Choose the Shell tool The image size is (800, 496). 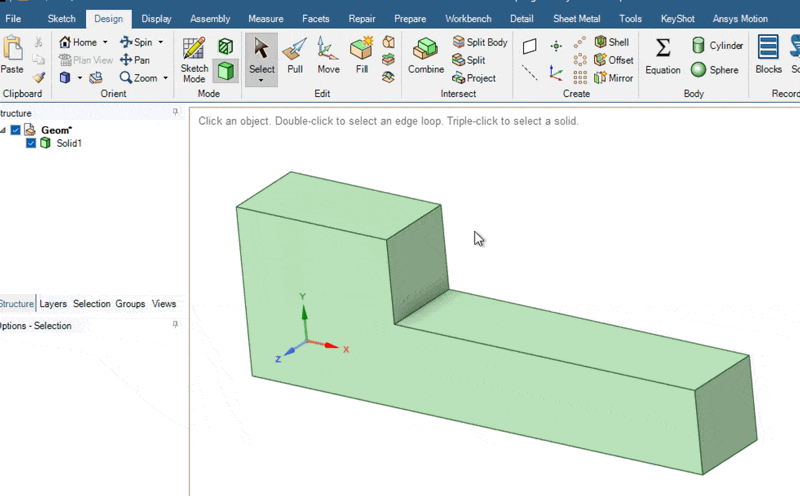[x=611, y=42]
